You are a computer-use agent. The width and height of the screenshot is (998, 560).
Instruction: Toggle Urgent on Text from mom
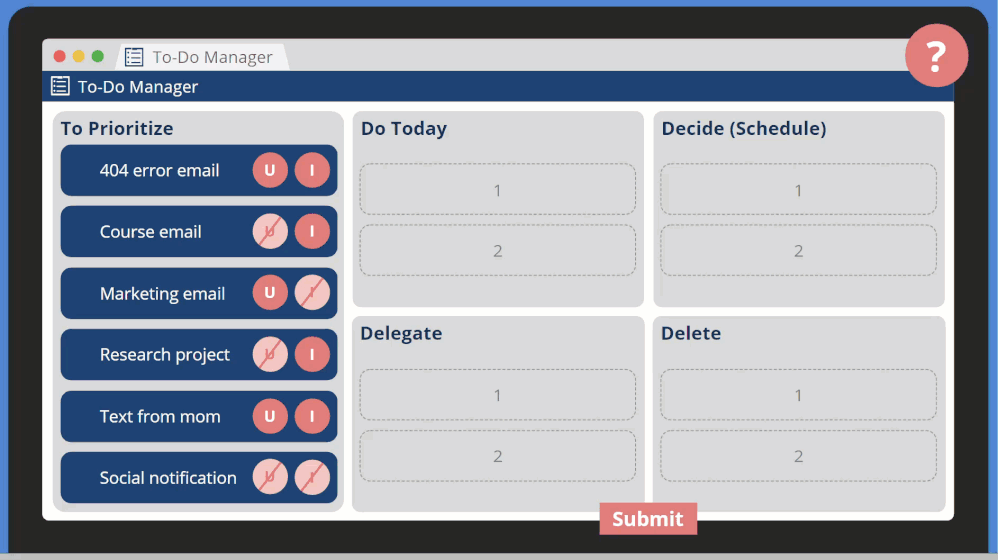coord(270,416)
